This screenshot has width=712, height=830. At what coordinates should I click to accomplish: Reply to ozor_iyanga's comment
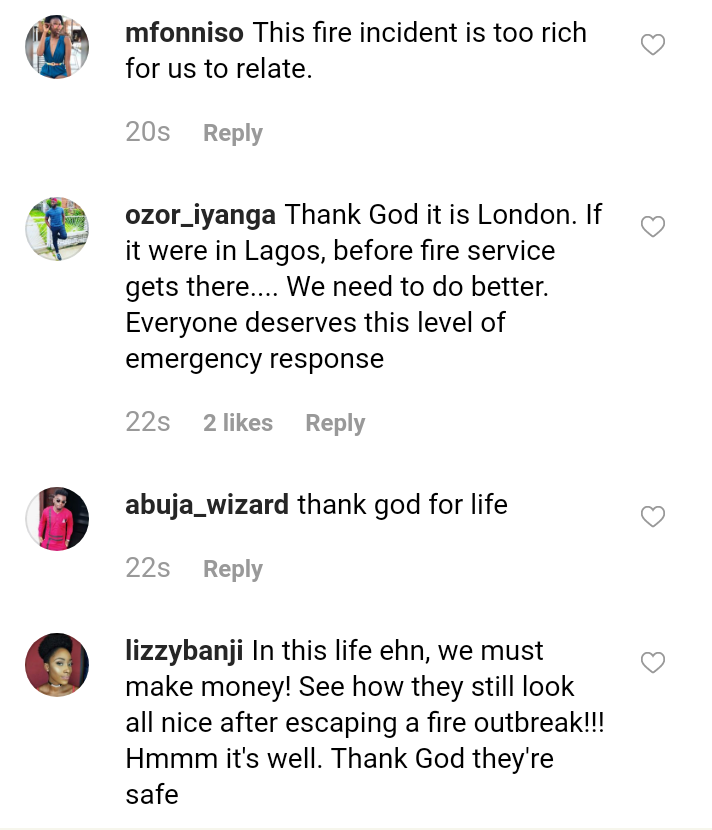click(x=335, y=423)
